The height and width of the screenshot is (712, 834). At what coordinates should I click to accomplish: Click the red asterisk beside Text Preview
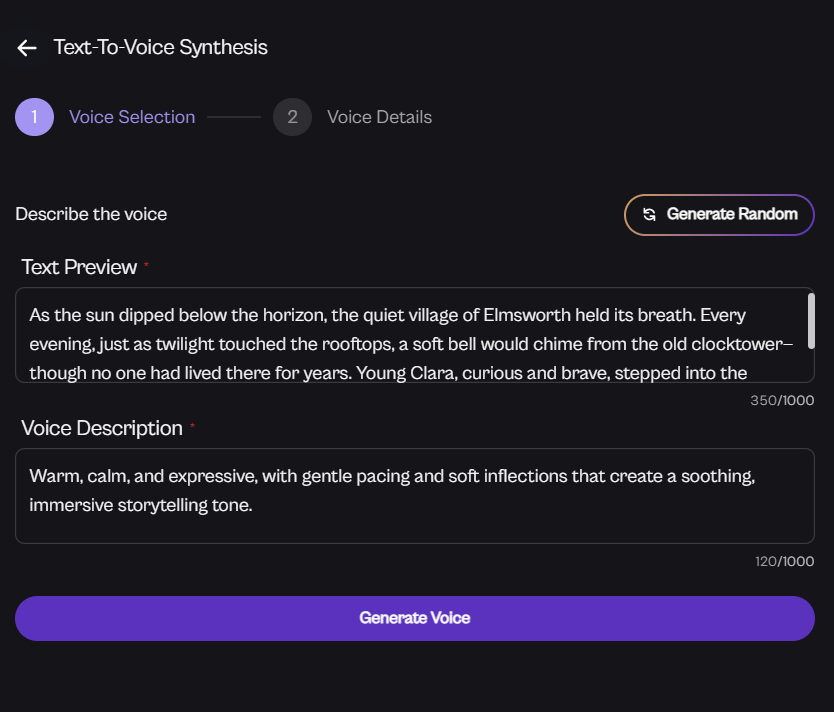coord(146,265)
